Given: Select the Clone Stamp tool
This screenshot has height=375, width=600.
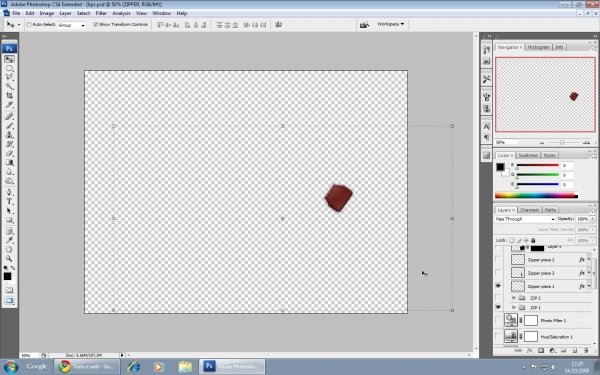Looking at the screenshot, I should pos(10,135).
